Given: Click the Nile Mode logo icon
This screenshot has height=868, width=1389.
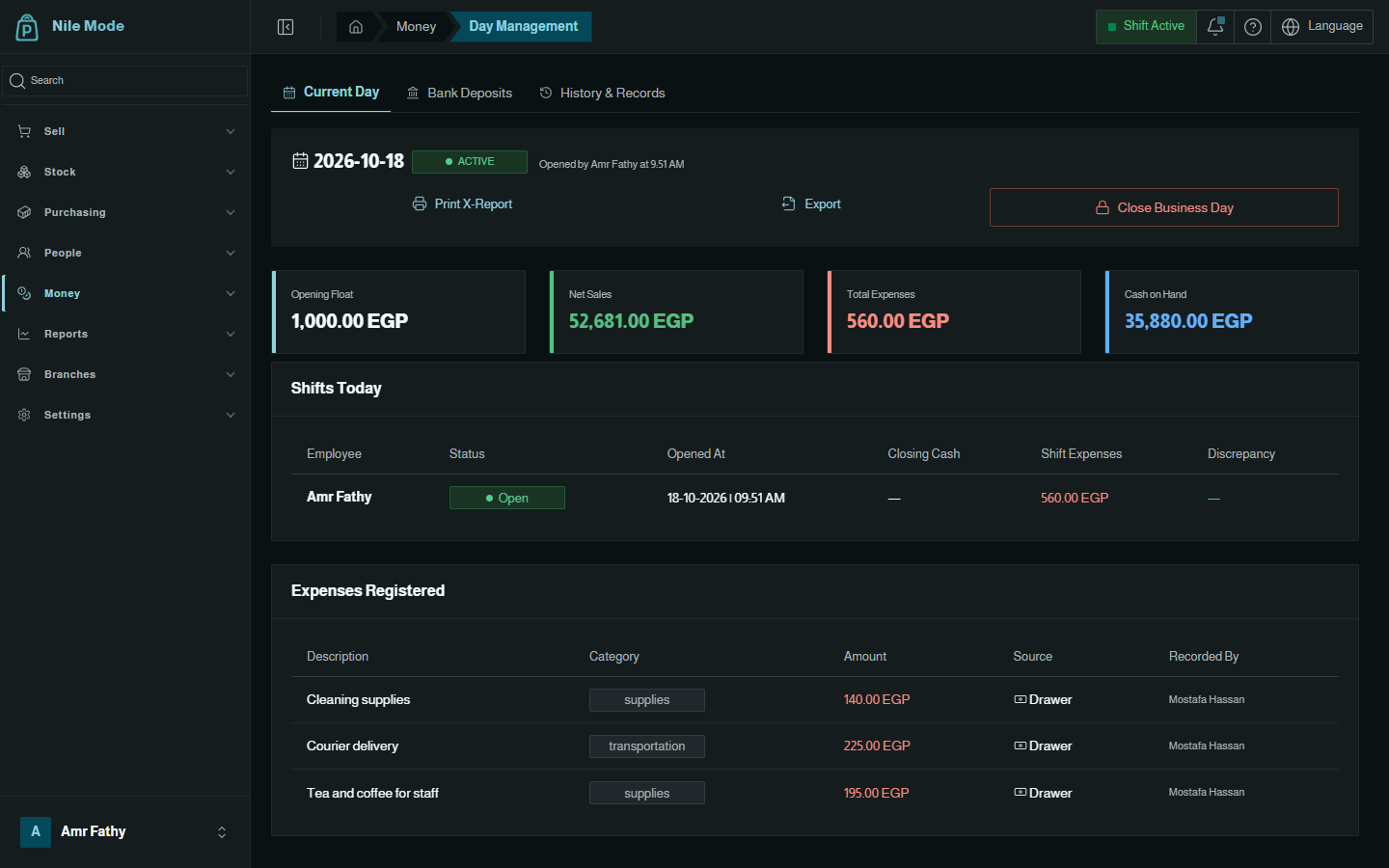Looking at the screenshot, I should tap(27, 27).
